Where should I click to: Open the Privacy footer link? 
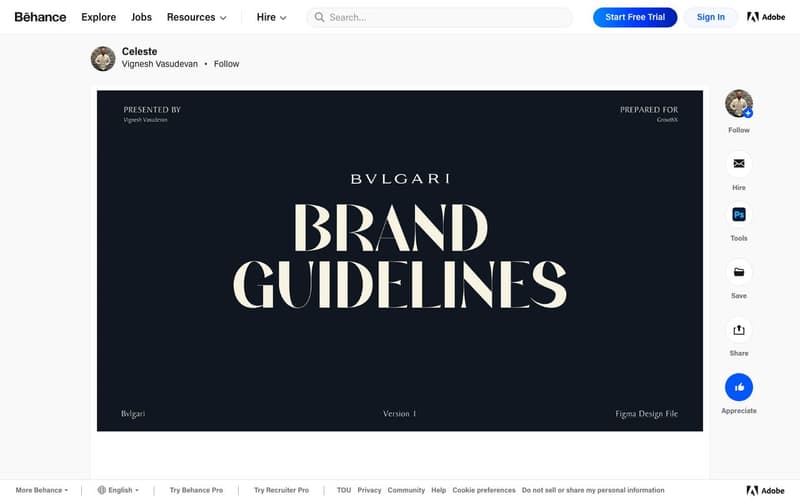point(369,490)
